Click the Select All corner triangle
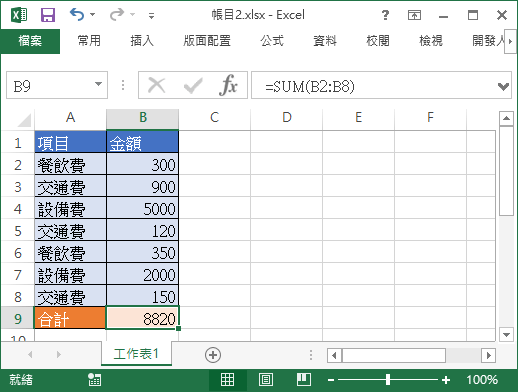This screenshot has height=392, width=518. (24, 120)
